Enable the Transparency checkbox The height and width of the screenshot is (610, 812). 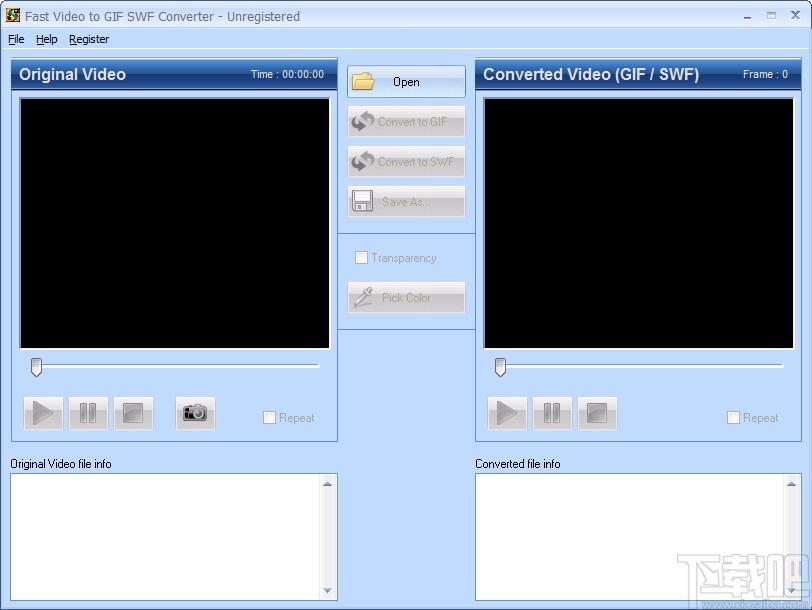(361, 257)
